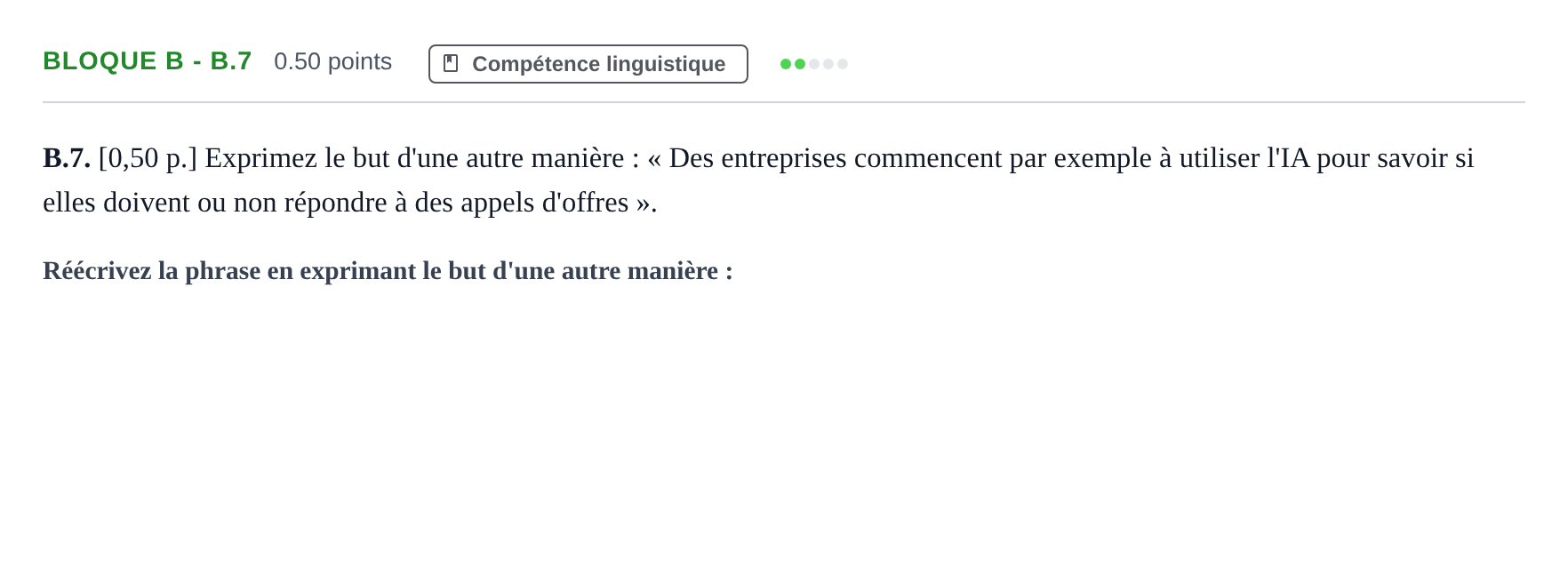Click the 0.50 points label

click(x=332, y=61)
